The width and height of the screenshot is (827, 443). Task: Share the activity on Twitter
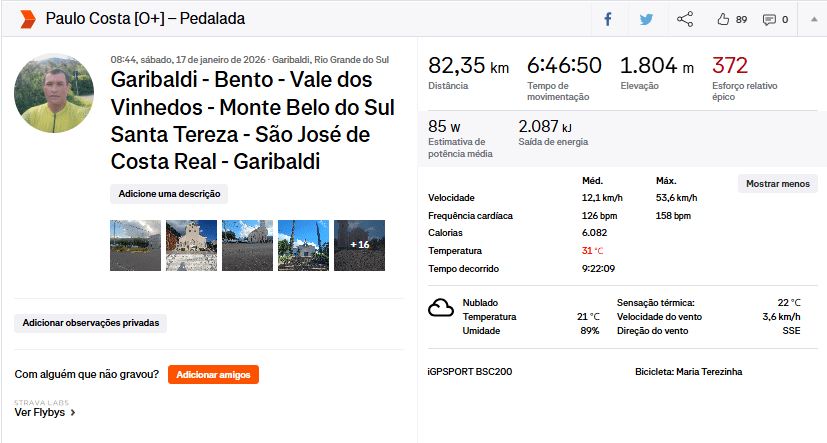(x=646, y=19)
